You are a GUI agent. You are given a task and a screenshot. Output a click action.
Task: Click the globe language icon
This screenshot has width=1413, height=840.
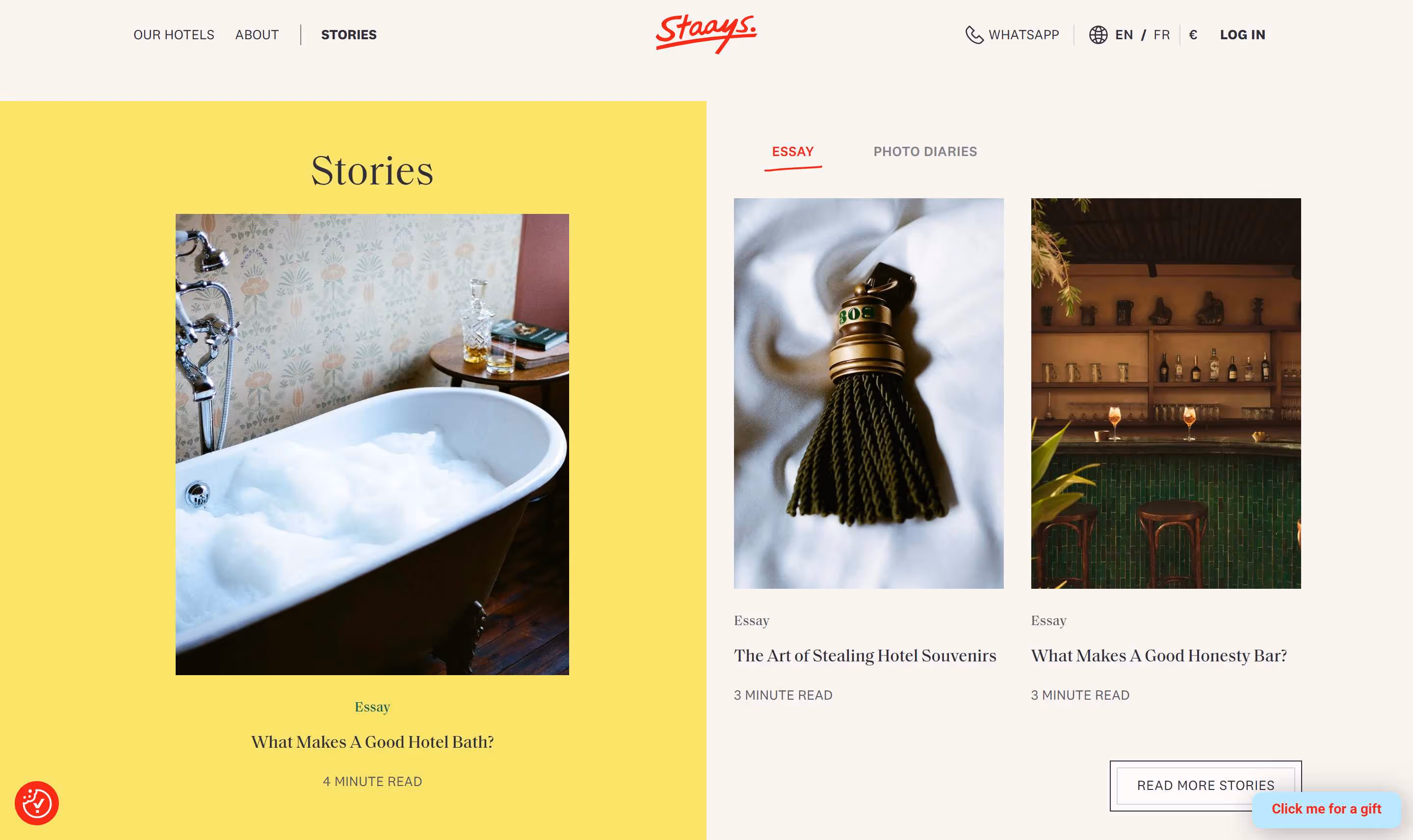click(1098, 35)
